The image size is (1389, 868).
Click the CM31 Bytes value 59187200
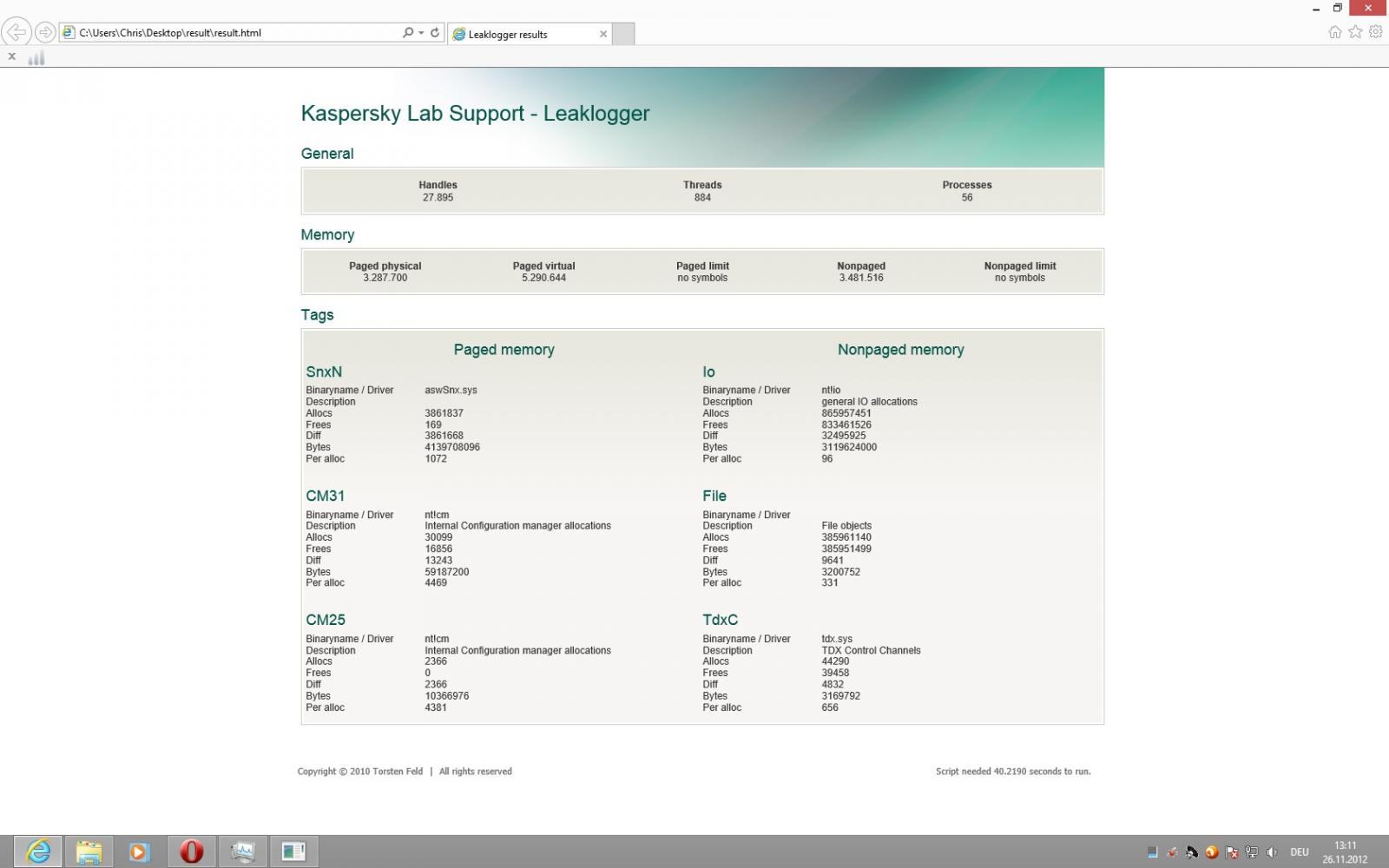point(447,572)
